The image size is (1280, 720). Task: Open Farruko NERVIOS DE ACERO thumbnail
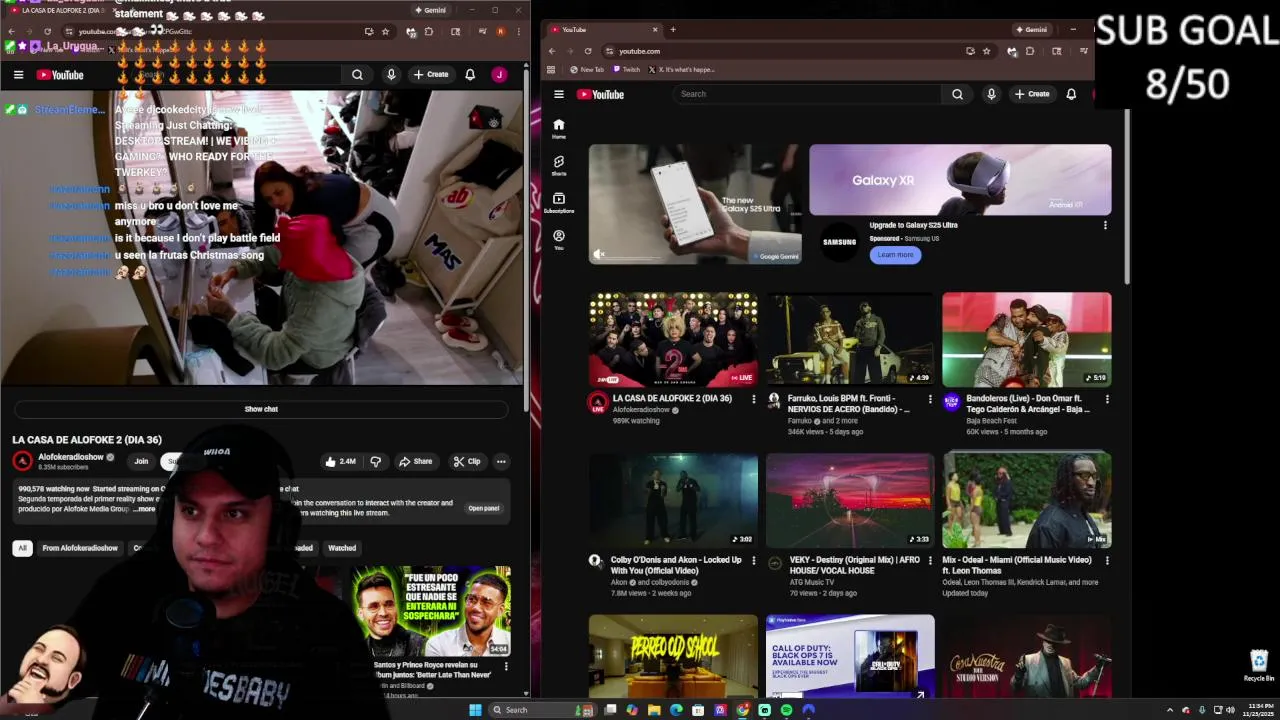(x=850, y=339)
